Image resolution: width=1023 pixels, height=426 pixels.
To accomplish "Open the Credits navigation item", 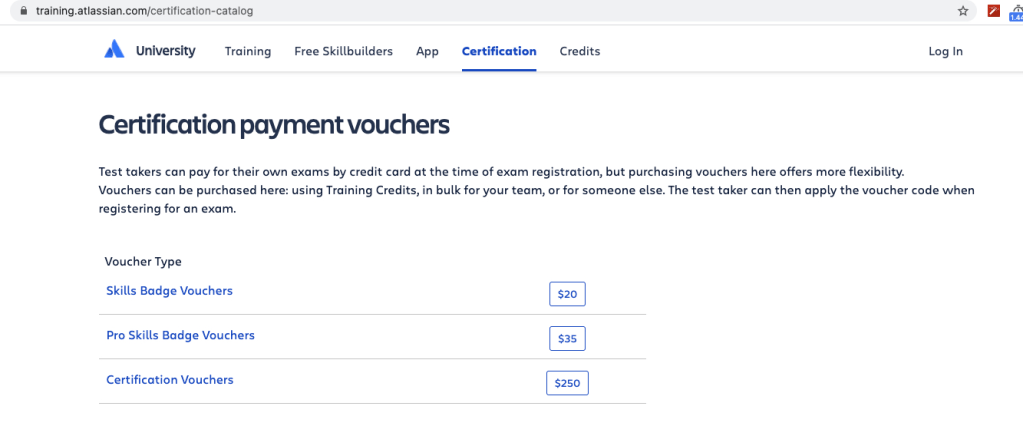I will (x=580, y=51).
